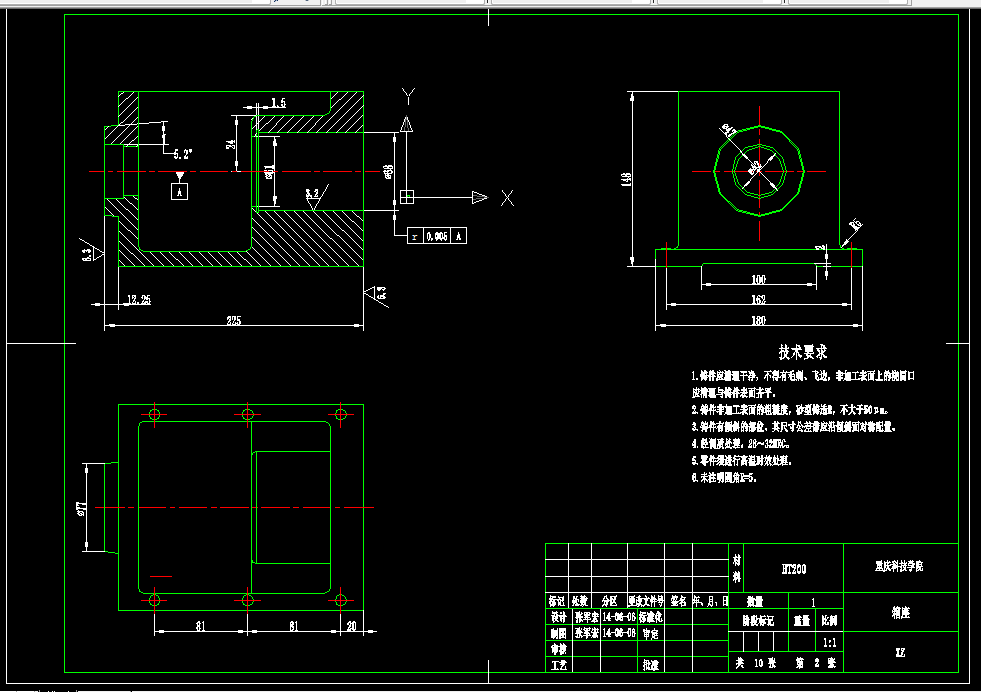The width and height of the screenshot is (981, 692).
Task: Select the 1.5 dimension text
Action: pyautogui.click(x=278, y=103)
